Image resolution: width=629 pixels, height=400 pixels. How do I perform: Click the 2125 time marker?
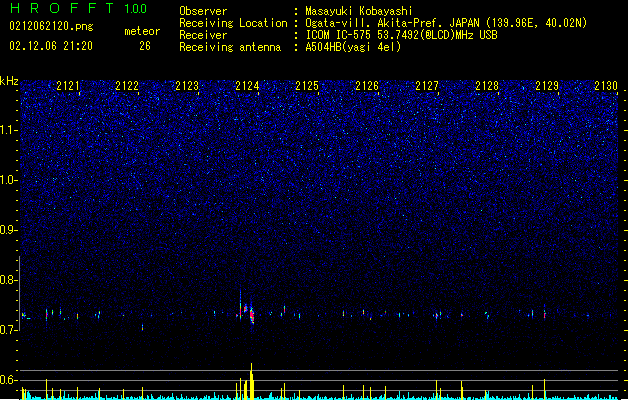tap(307, 86)
